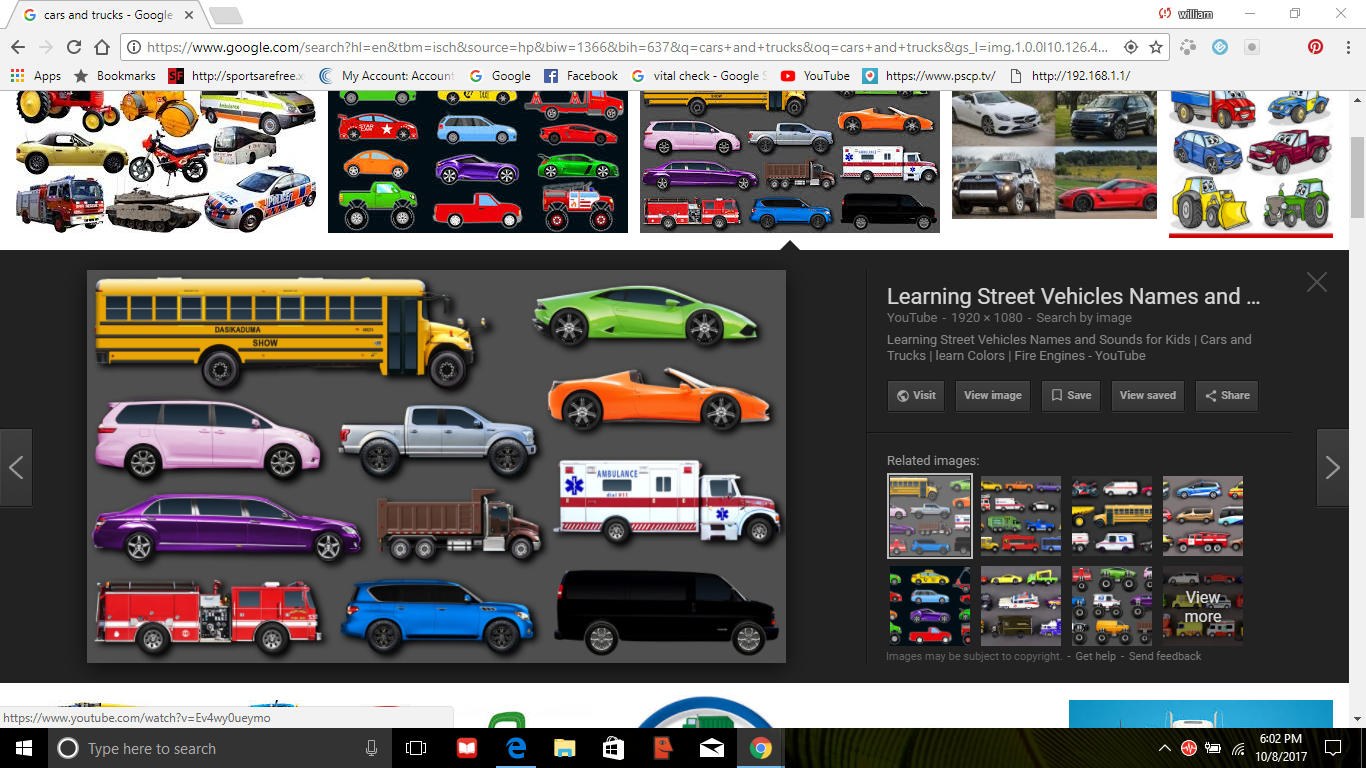
Task: Click the gray dotted-circle extension icon
Action: pos(1188,47)
